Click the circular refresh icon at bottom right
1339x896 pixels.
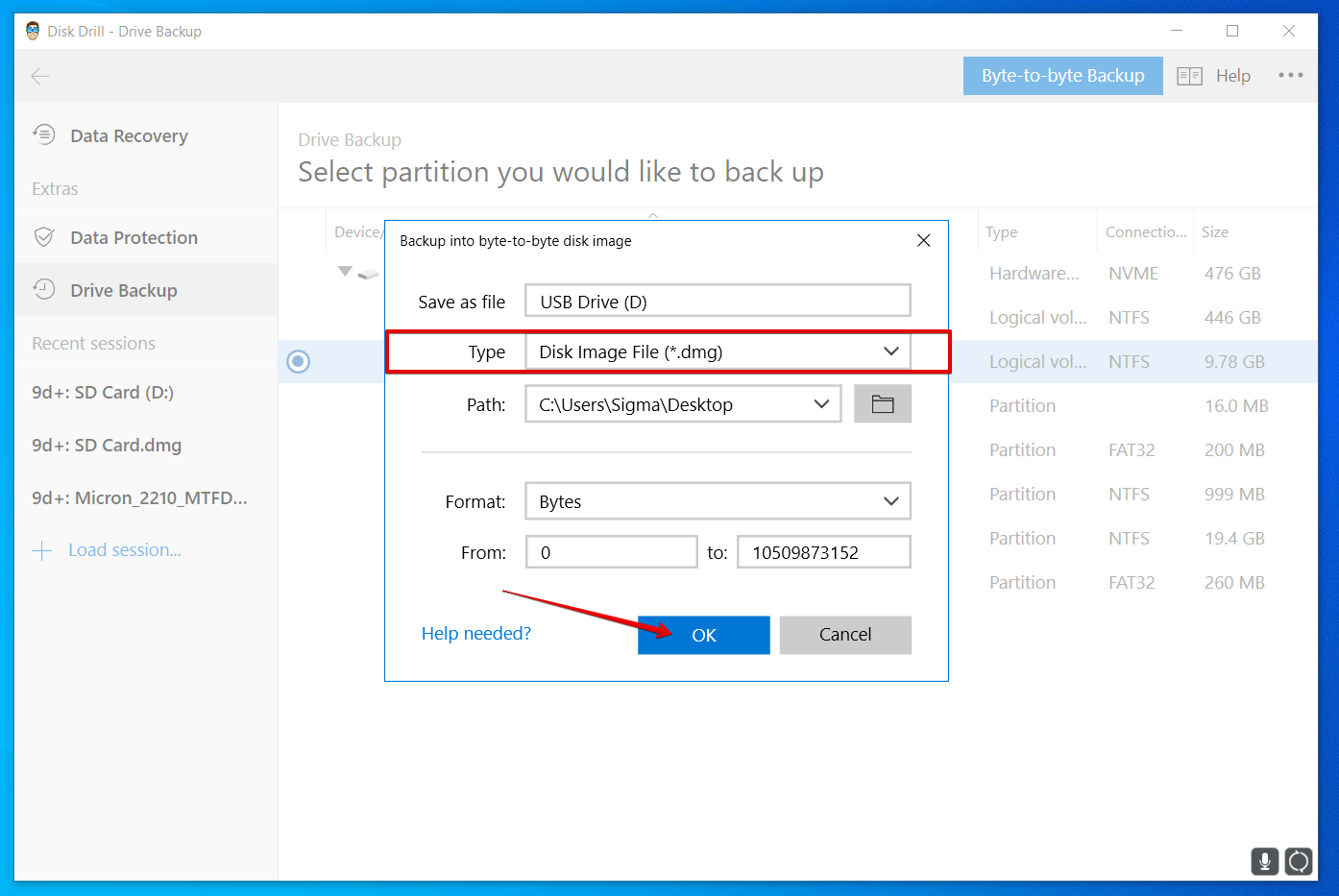point(1298,861)
